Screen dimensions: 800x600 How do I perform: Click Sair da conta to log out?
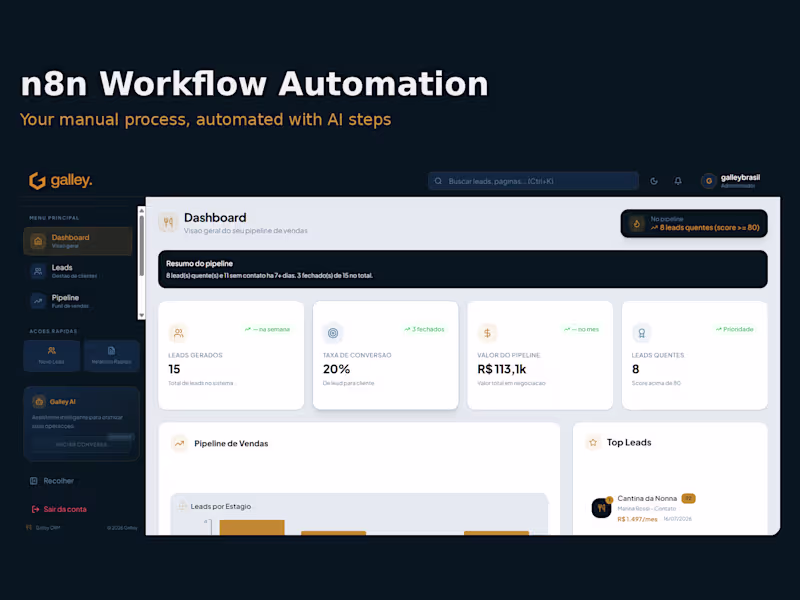[59, 509]
